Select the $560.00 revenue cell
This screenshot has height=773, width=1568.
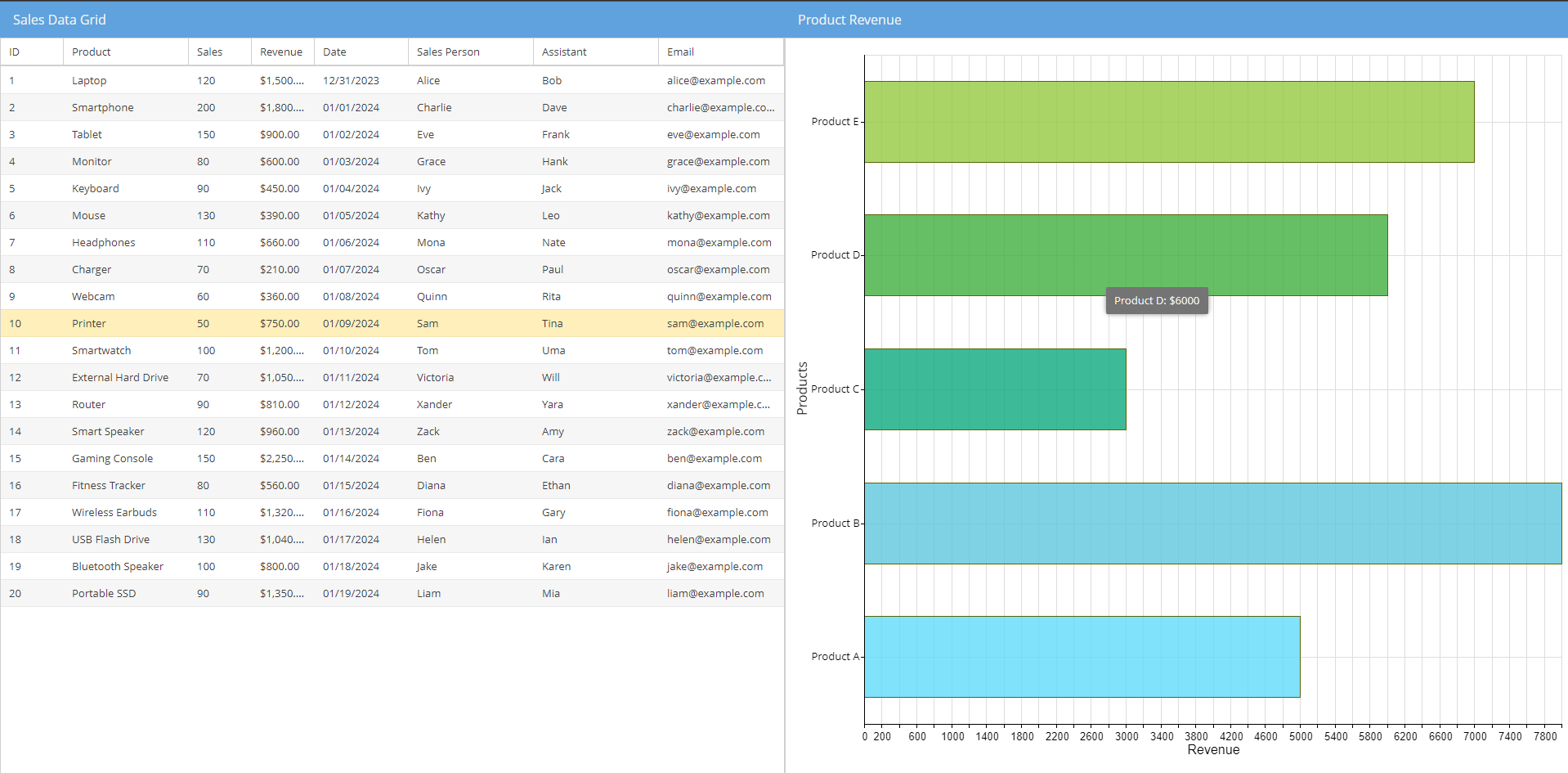pyautogui.click(x=283, y=485)
